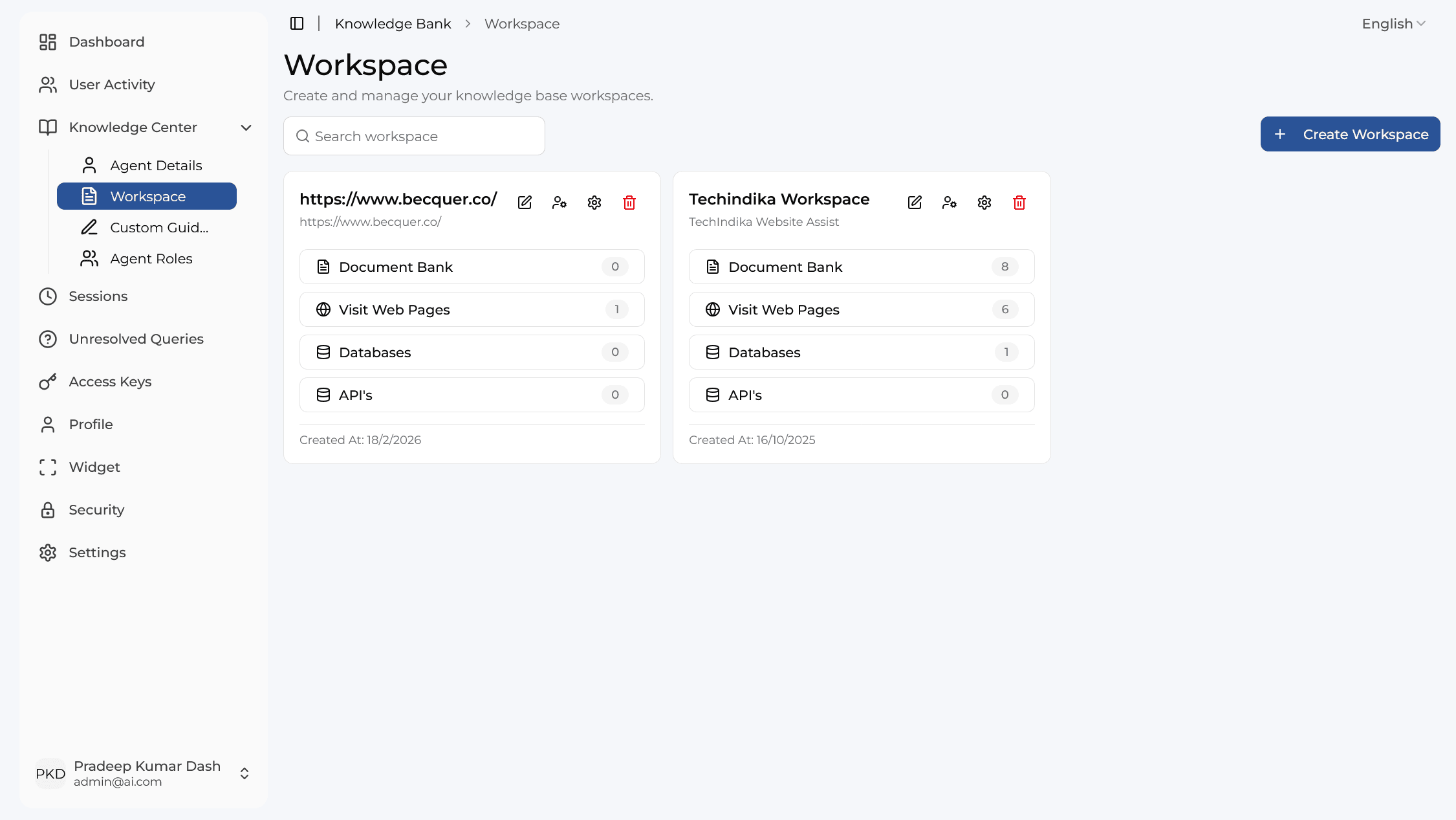Click 'Created At: 16/10/2025' text
Viewport: 1456px width, 820px height.
(752, 440)
